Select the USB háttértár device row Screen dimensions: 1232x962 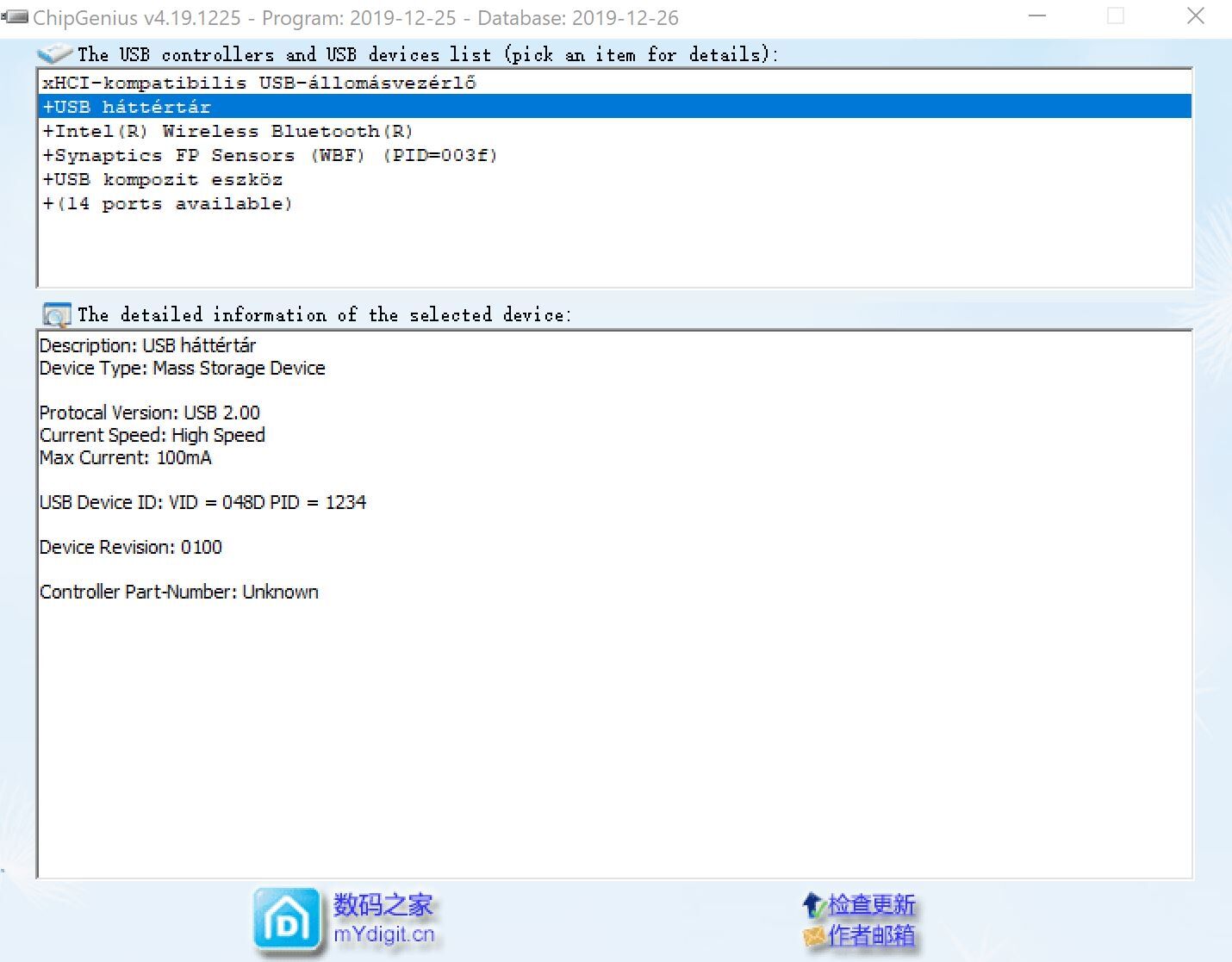click(615, 107)
